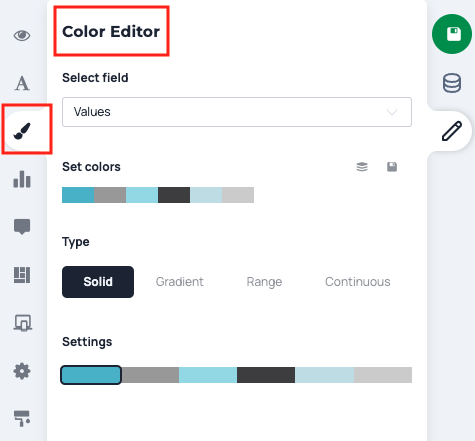Select the paintbrush color editor icon

coord(22,131)
